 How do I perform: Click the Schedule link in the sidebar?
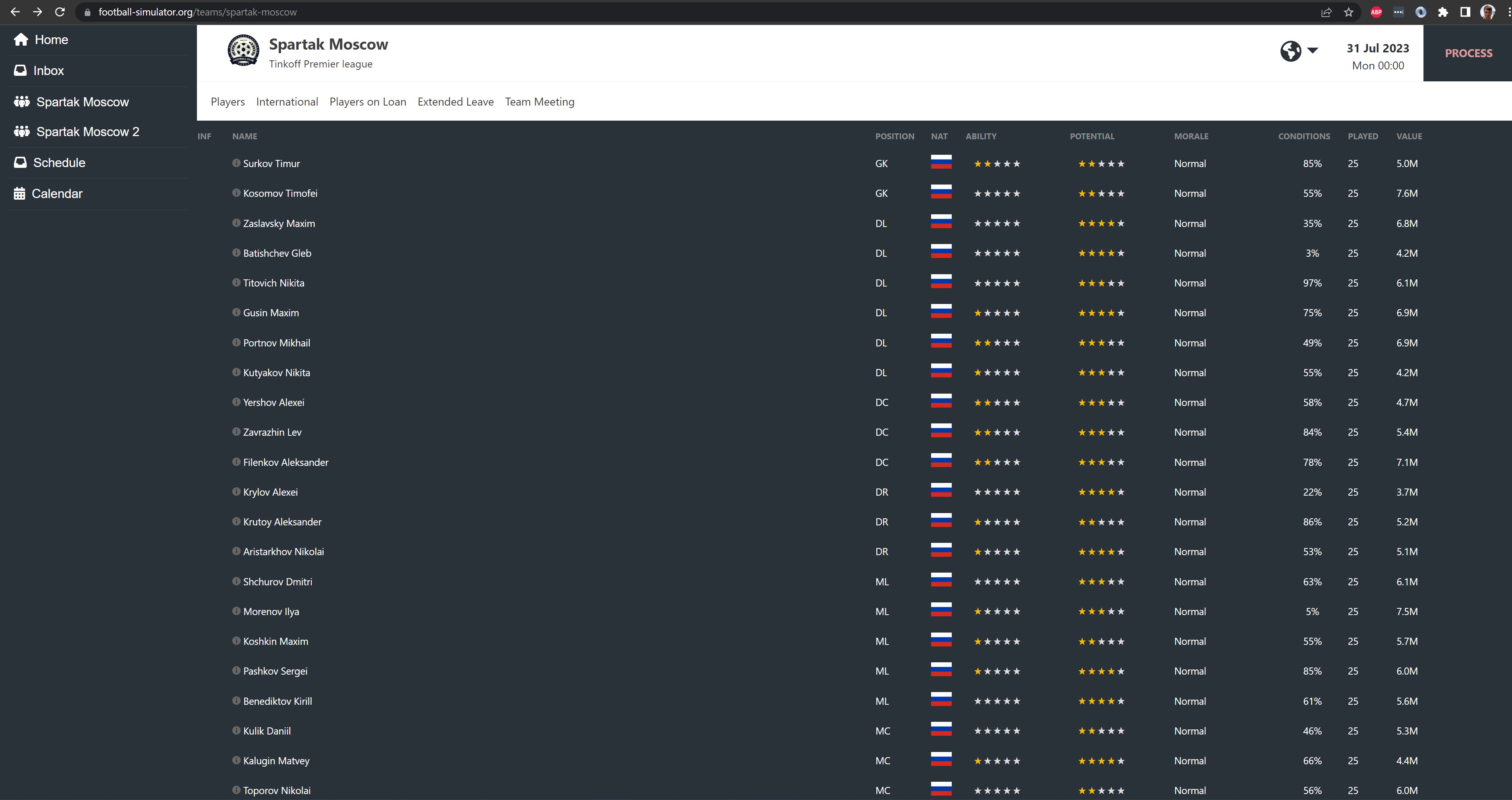pyautogui.click(x=59, y=162)
